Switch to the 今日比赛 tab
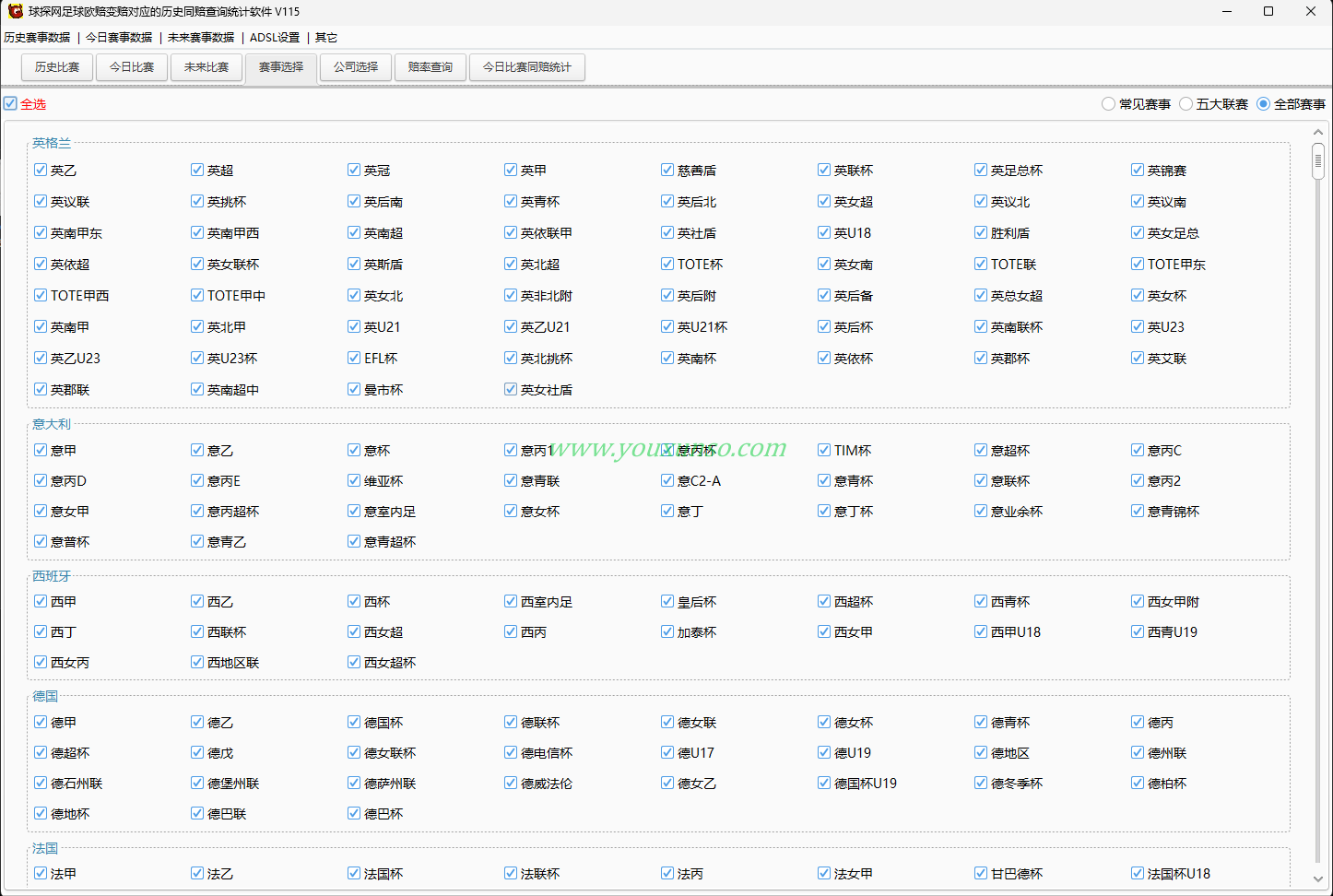 click(132, 67)
